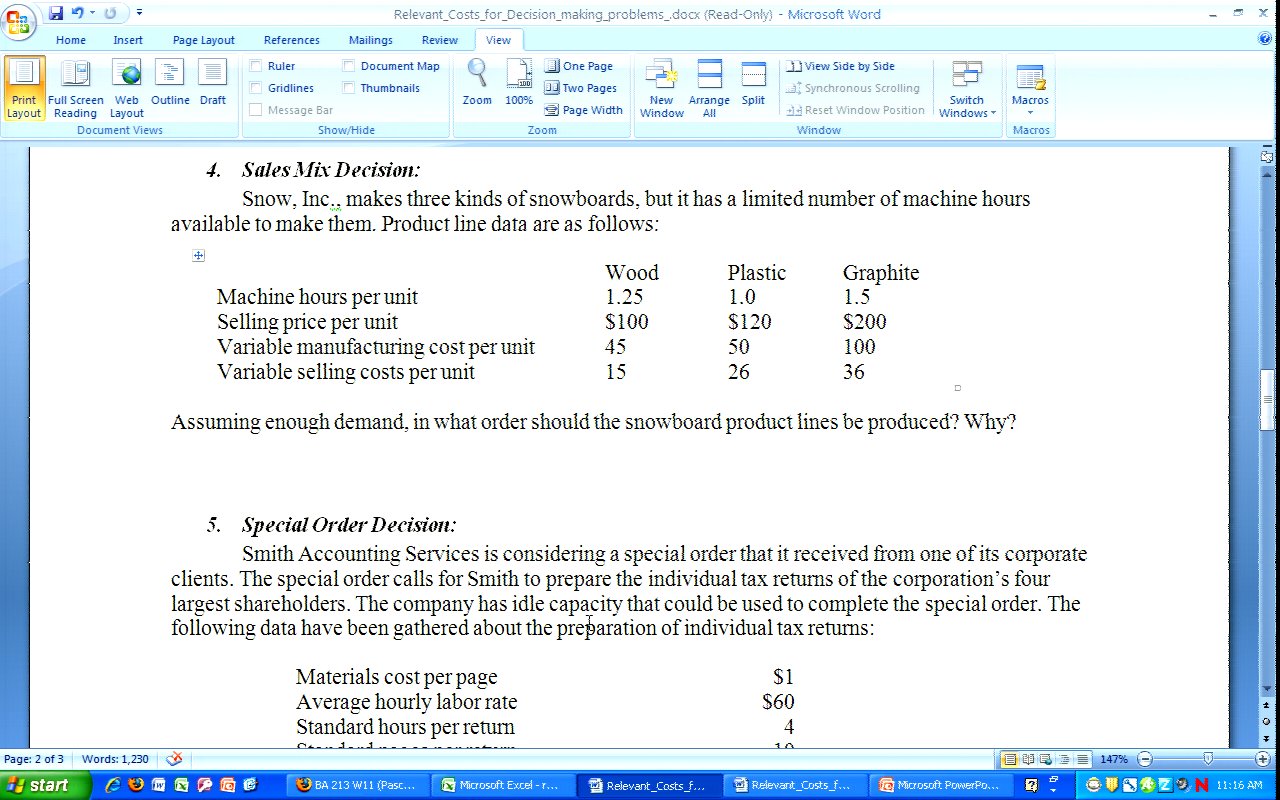Click the zoom slider in status bar
The image size is (1280, 800).
click(1207, 759)
